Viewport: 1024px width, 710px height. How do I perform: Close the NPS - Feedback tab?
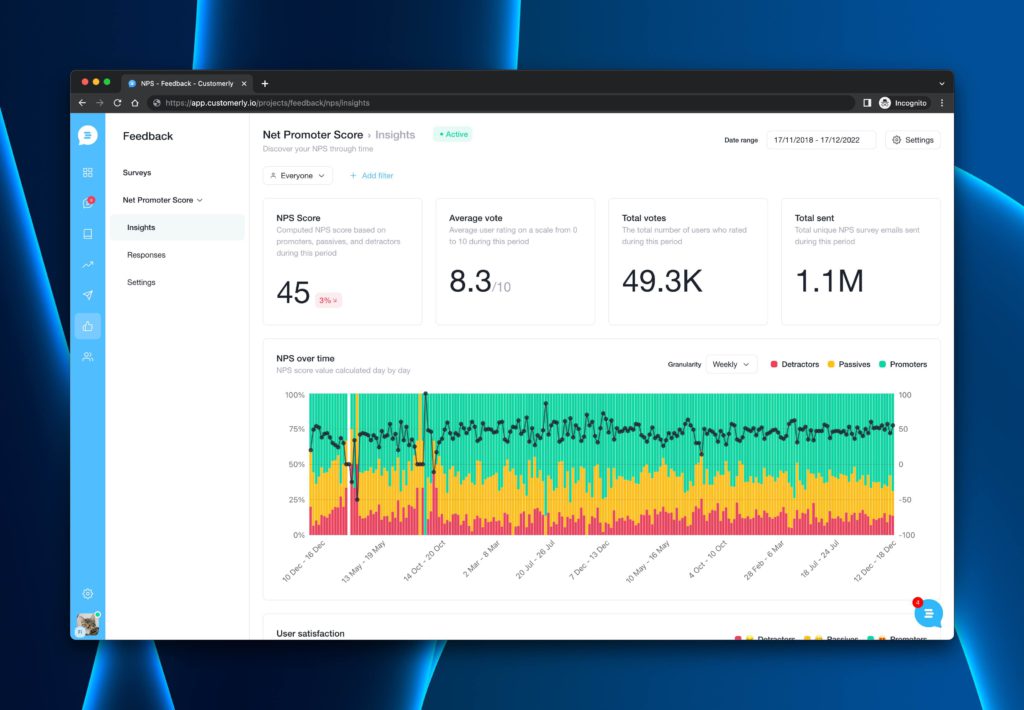(244, 84)
